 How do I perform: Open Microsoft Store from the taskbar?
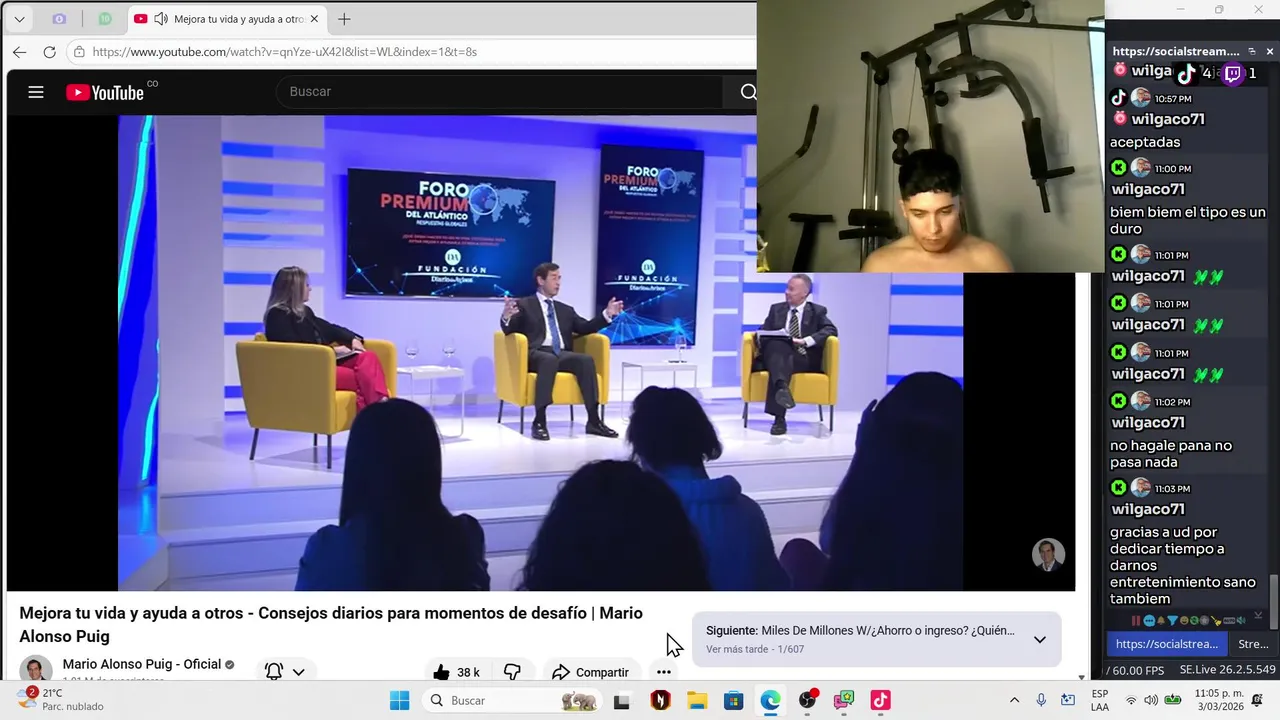[733, 700]
